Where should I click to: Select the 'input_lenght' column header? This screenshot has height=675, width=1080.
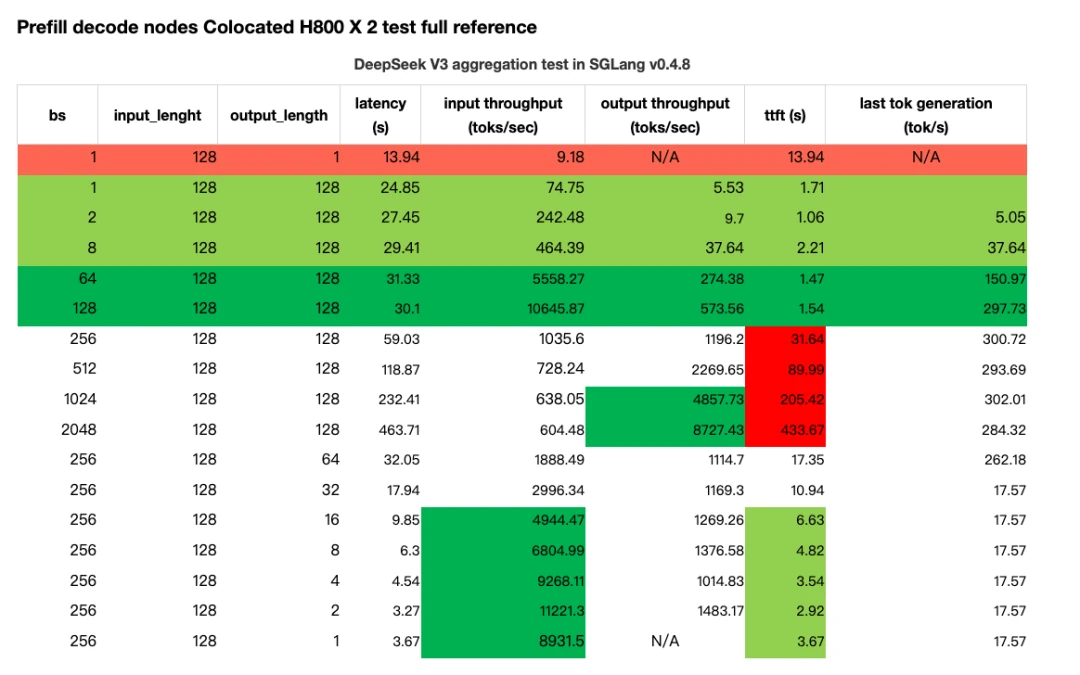point(157,115)
